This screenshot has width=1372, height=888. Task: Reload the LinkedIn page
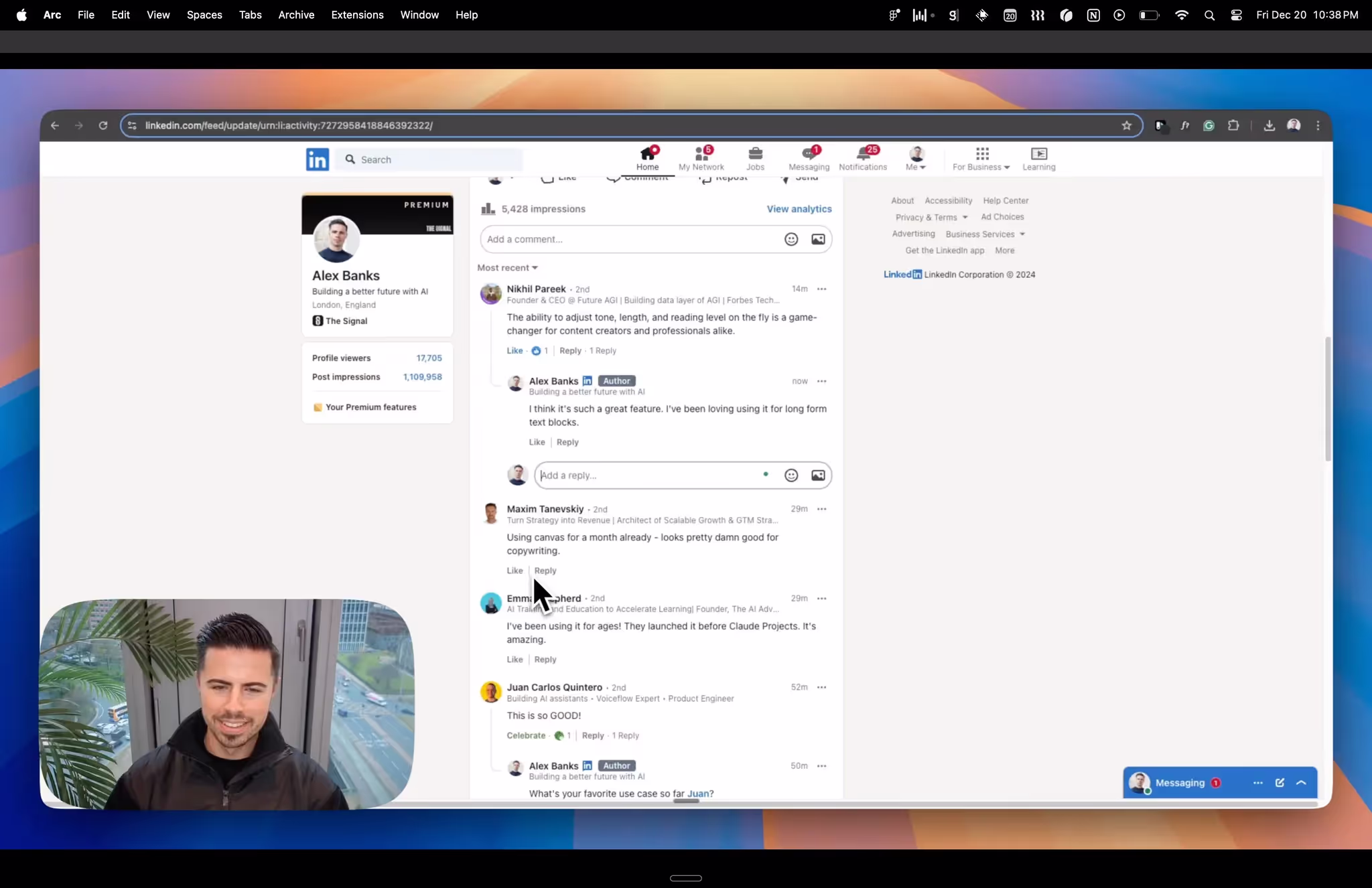tap(103, 125)
